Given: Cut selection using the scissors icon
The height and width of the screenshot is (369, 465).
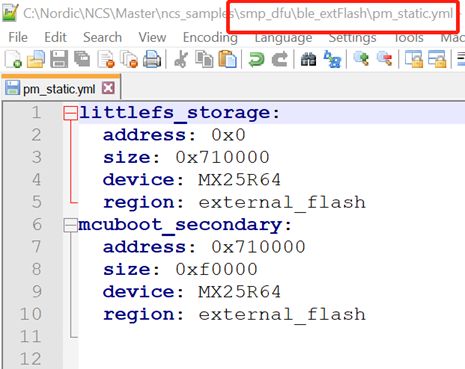Looking at the screenshot, I should [181, 59].
